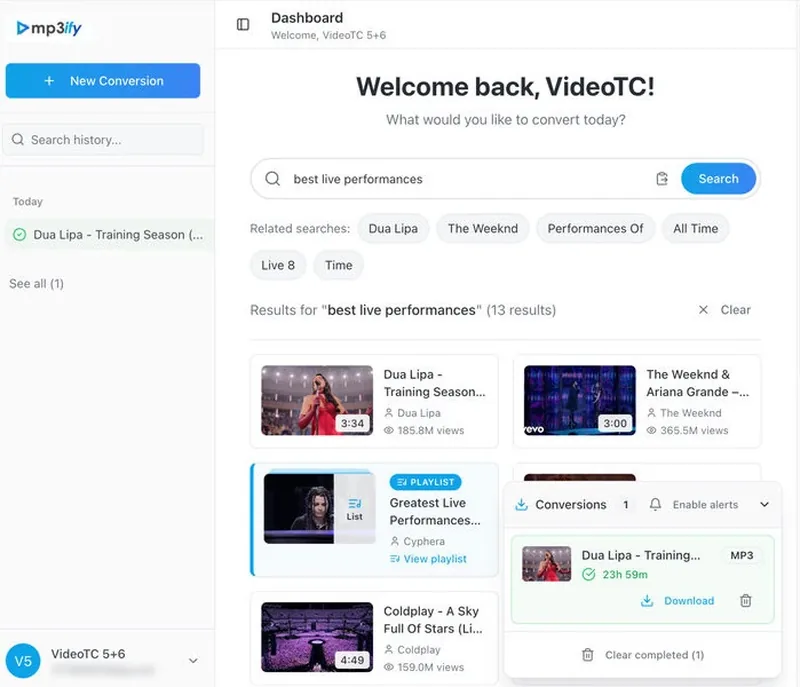This screenshot has height=687, width=800.
Task: Click the Cyphera channel name
Action: [x=424, y=541]
